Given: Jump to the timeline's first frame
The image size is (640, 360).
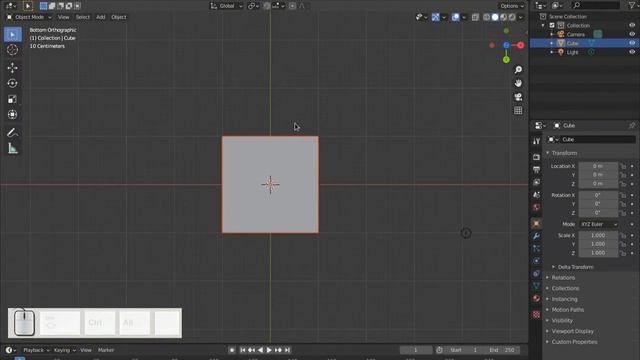Looking at the screenshot, I should pyautogui.click(x=242, y=350).
